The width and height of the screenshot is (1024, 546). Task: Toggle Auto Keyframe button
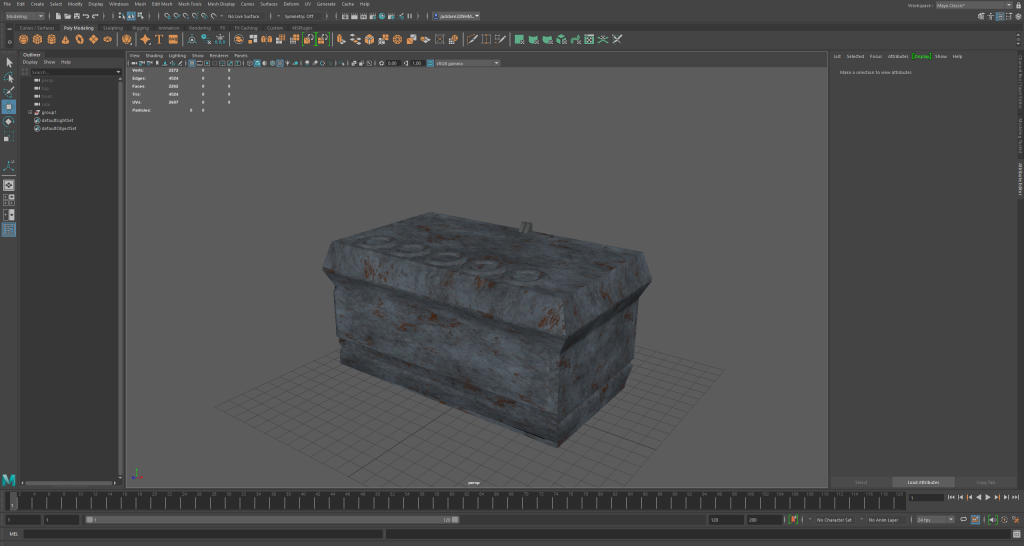[792, 520]
